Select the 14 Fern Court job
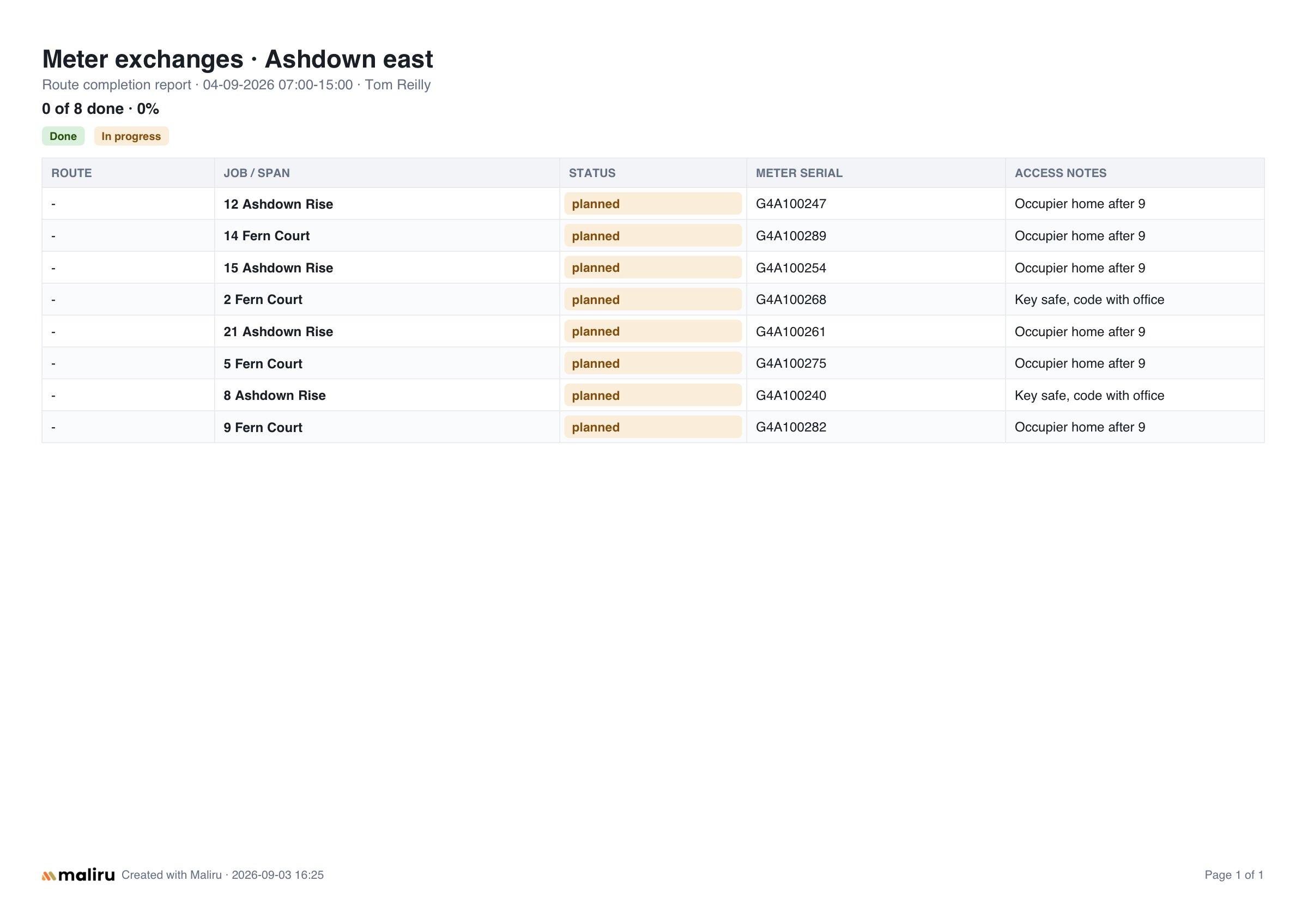1308x924 pixels. 266,236
